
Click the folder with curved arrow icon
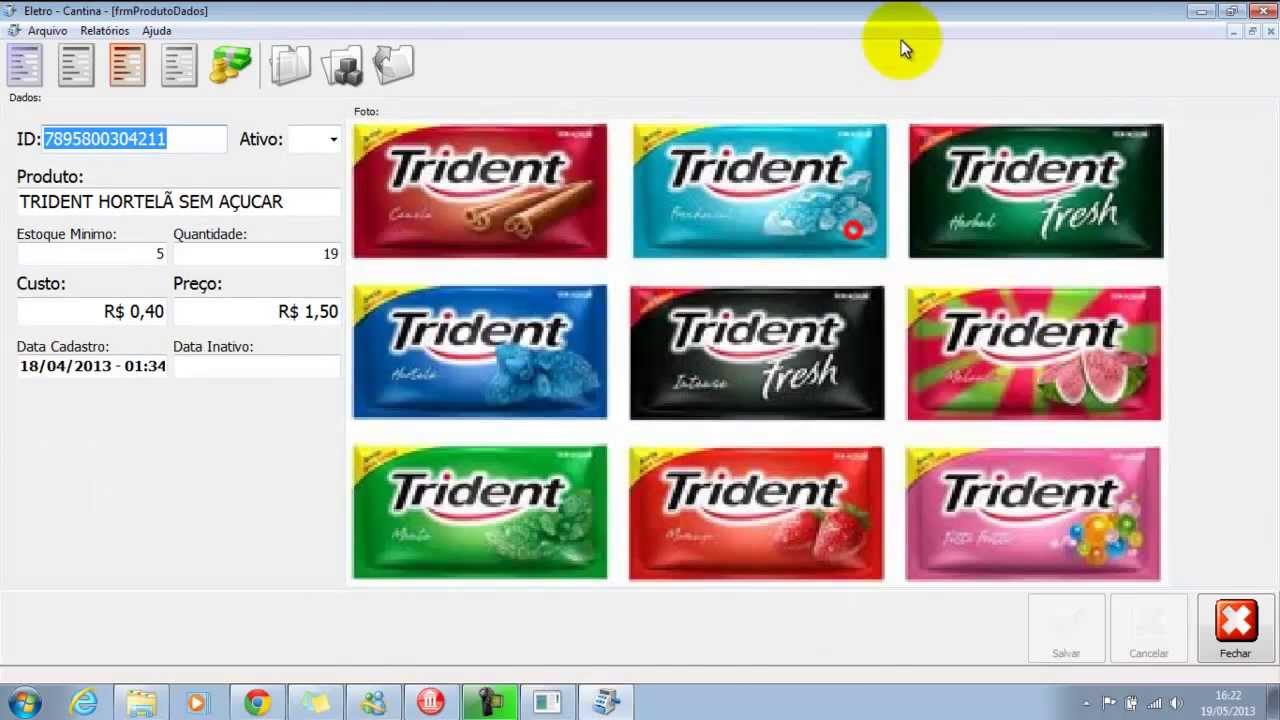coord(393,65)
